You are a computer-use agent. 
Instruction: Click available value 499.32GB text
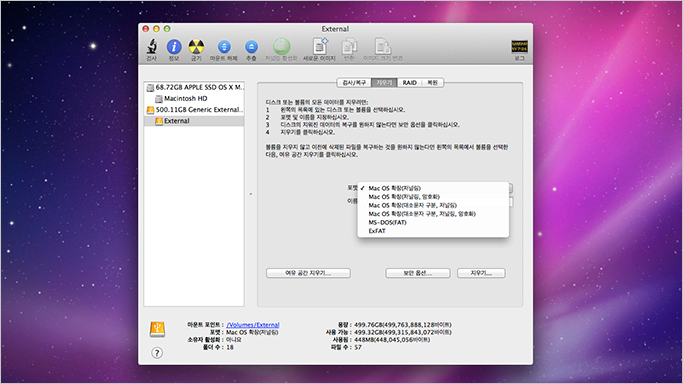[x=403, y=332]
